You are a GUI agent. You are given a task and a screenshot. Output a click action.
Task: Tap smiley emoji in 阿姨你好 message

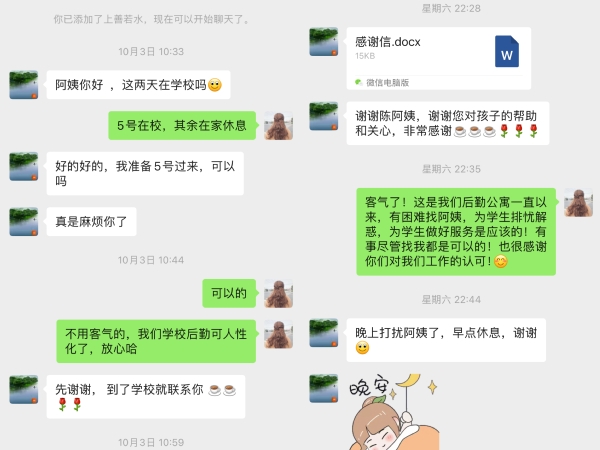(215, 85)
